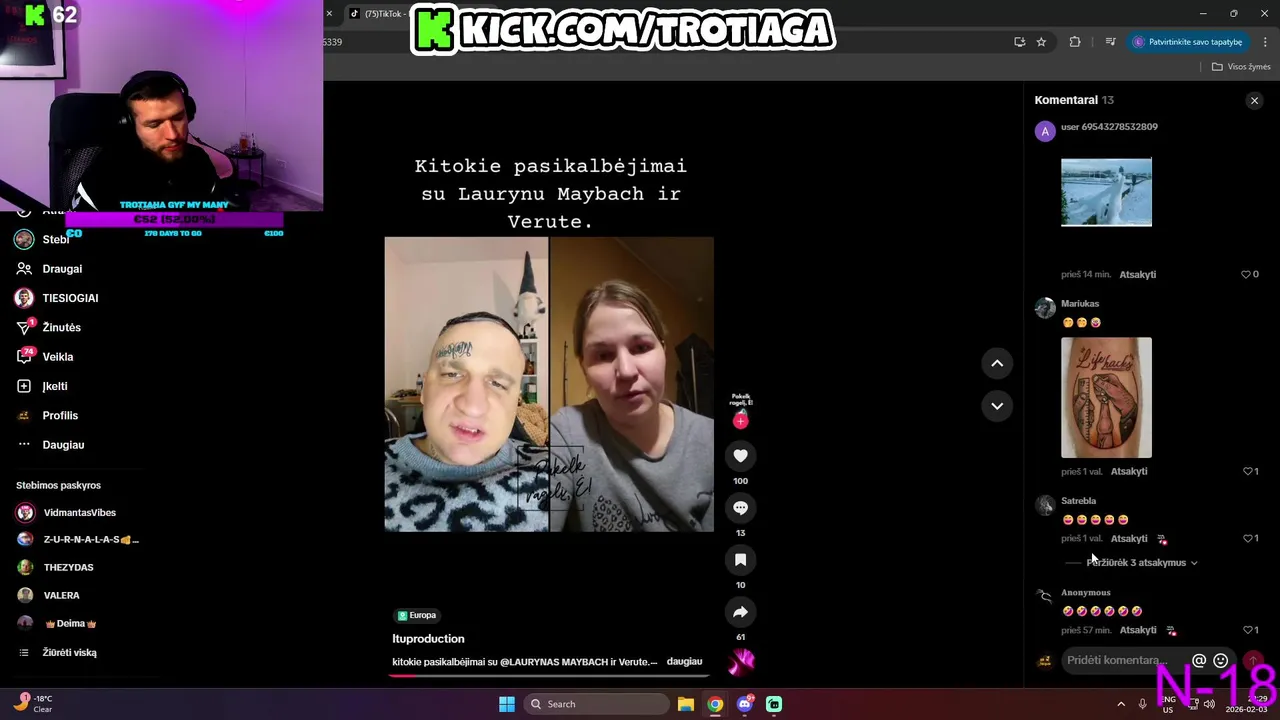This screenshot has height=720, width=1280.
Task: Open Chrome three-dot menu
Action: [1266, 42]
